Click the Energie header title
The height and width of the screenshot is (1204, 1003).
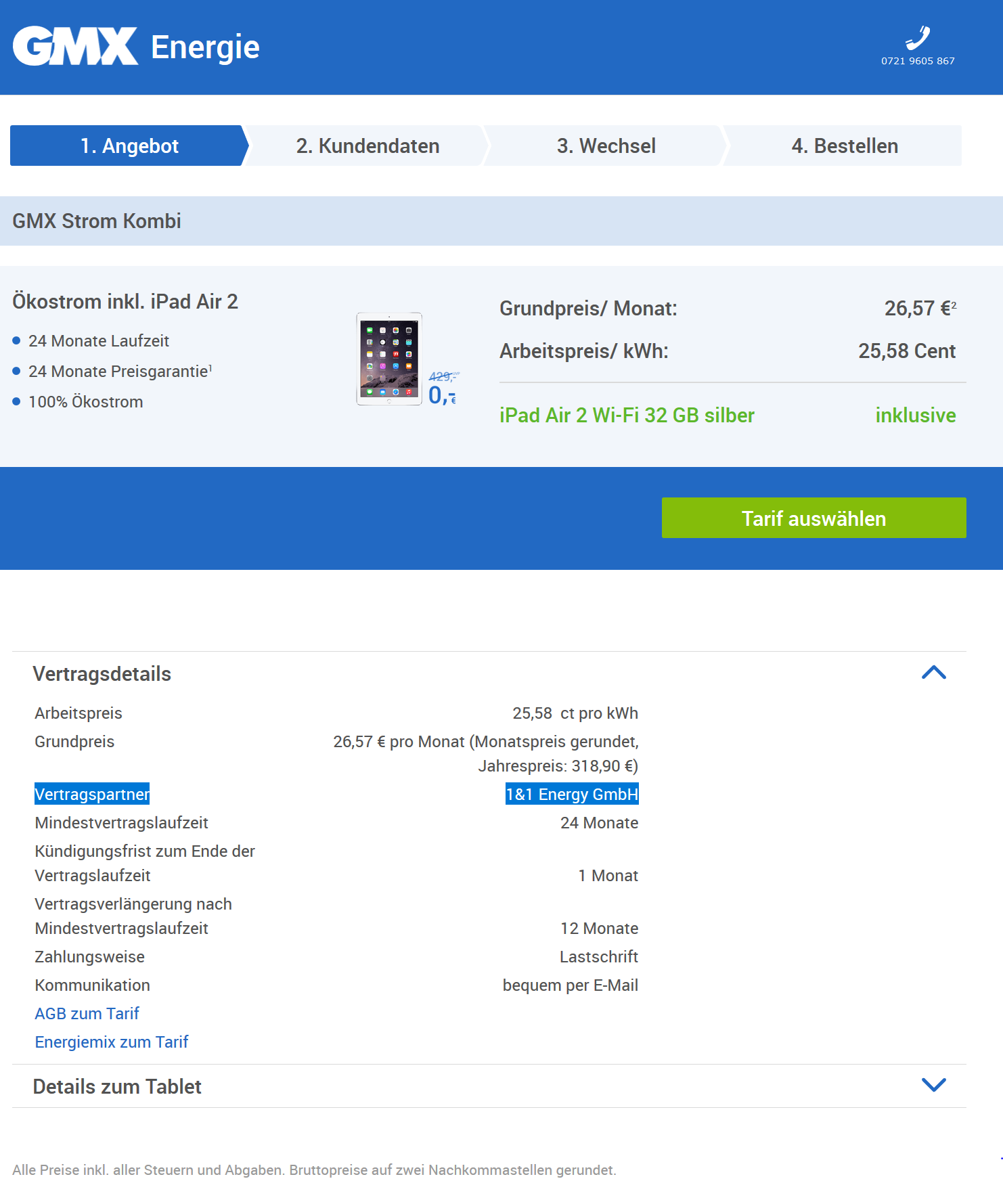tap(205, 47)
